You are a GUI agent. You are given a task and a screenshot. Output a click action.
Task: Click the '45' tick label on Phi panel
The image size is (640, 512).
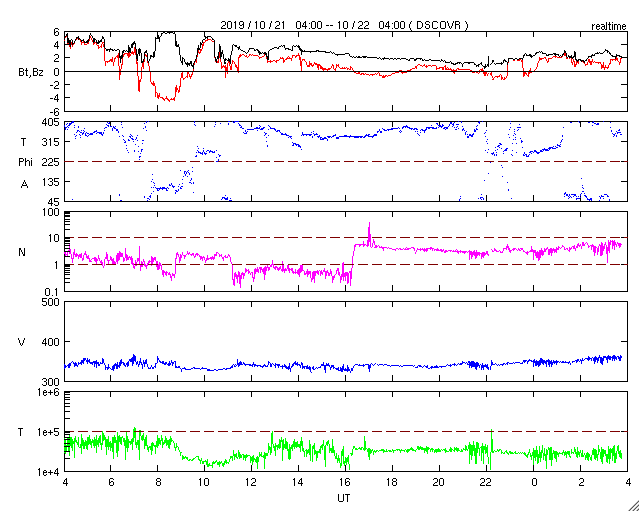[55, 202]
